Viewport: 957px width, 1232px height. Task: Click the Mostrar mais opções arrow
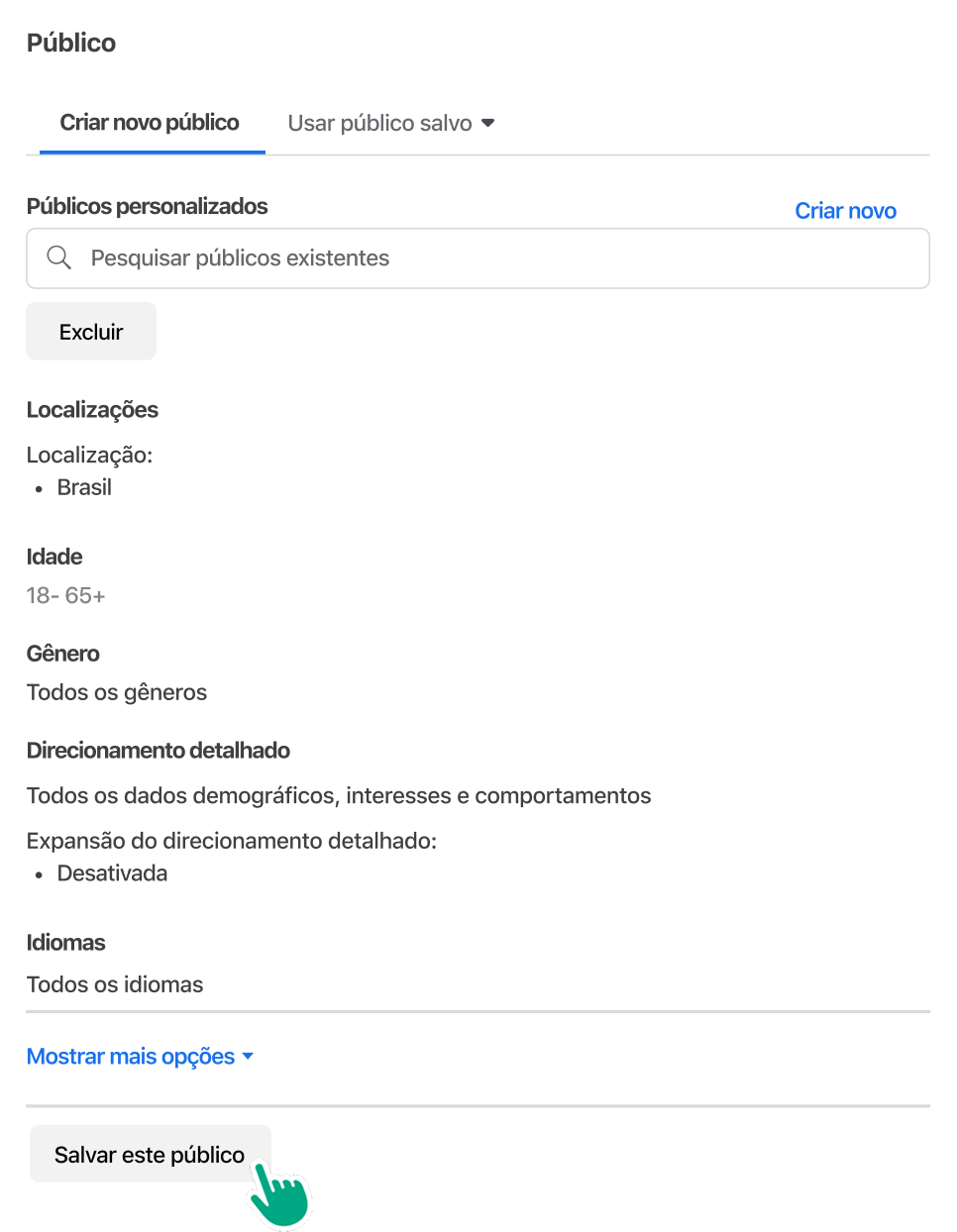(x=248, y=1057)
